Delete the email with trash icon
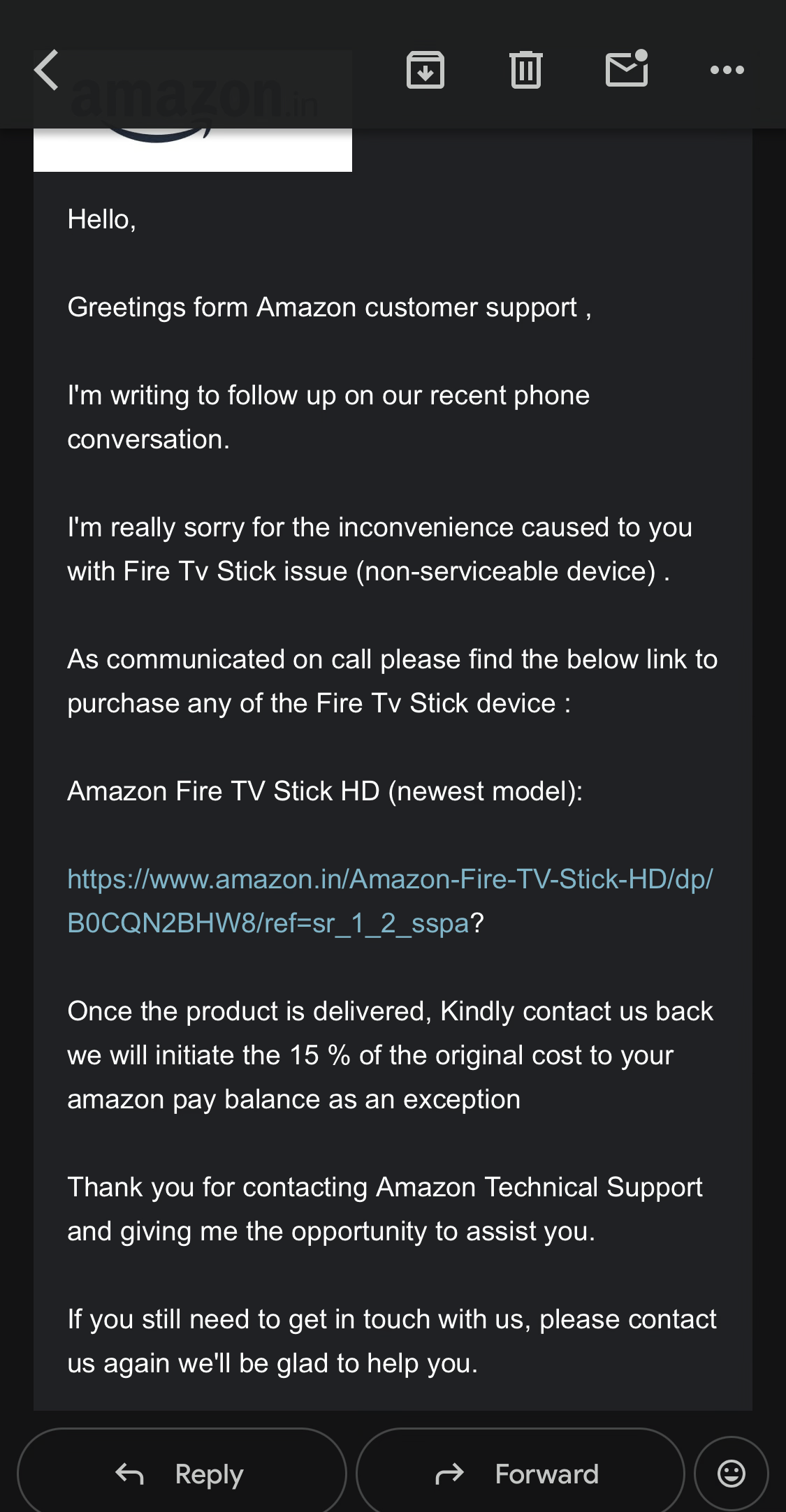Screen dimensions: 786x1512 tap(526, 71)
